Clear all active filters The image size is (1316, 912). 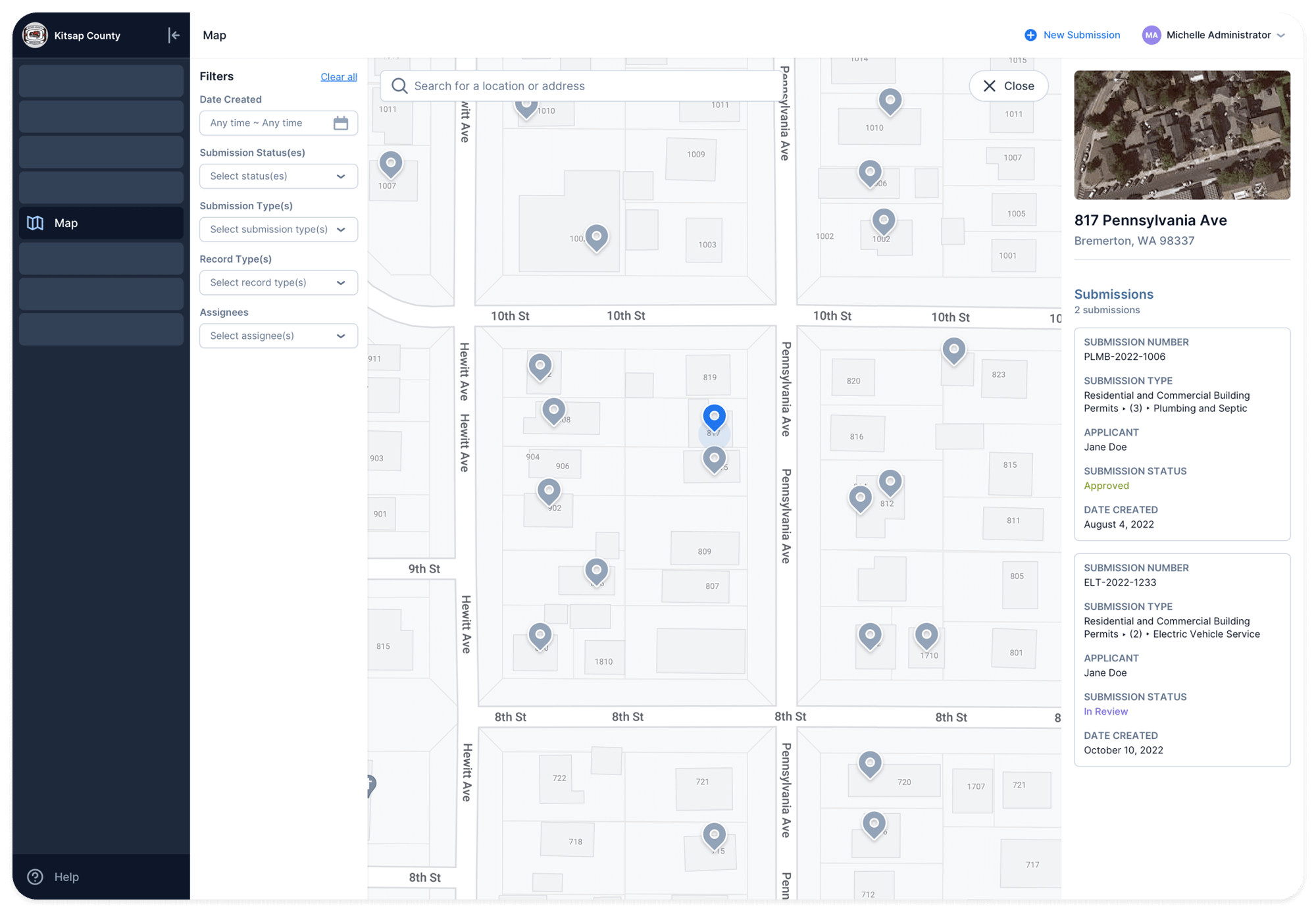[x=338, y=76]
